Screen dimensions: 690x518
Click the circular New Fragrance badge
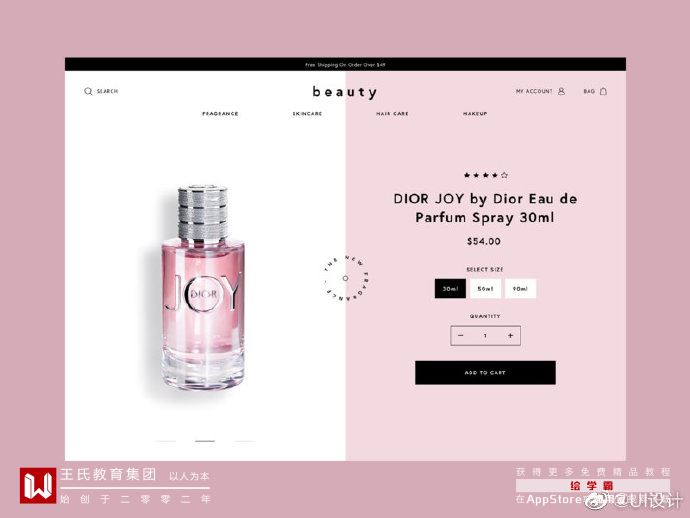click(x=345, y=278)
